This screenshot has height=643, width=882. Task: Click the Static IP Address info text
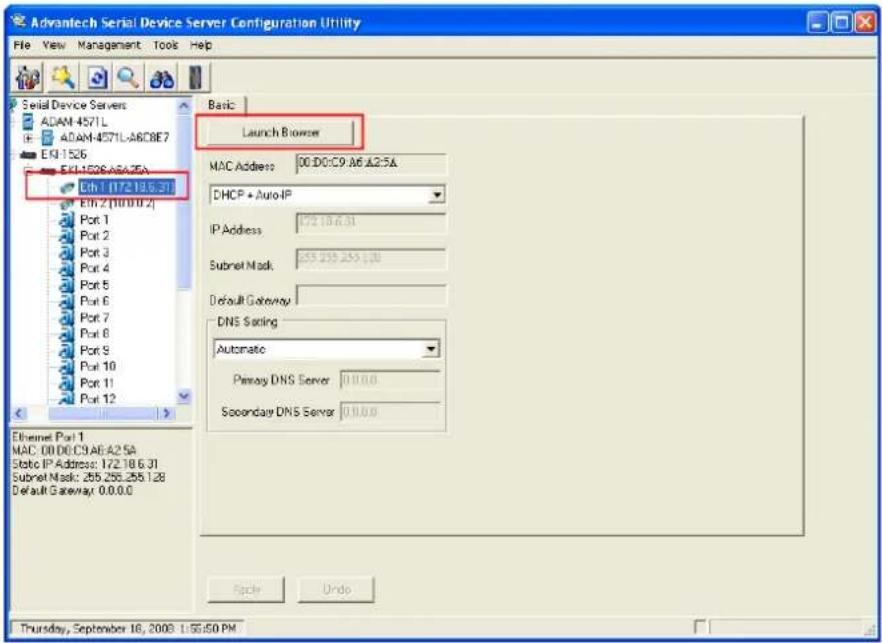tap(85, 465)
